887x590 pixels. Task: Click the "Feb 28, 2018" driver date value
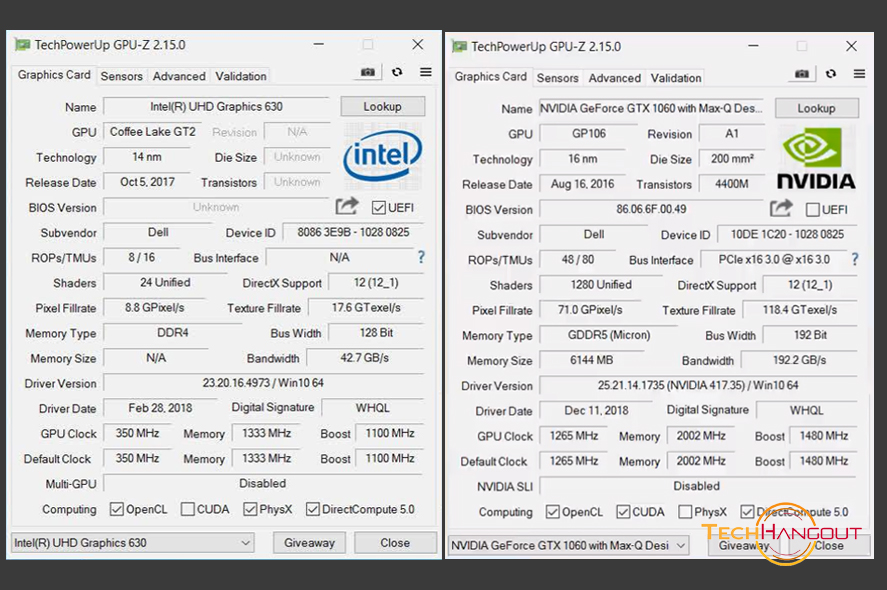click(160, 408)
